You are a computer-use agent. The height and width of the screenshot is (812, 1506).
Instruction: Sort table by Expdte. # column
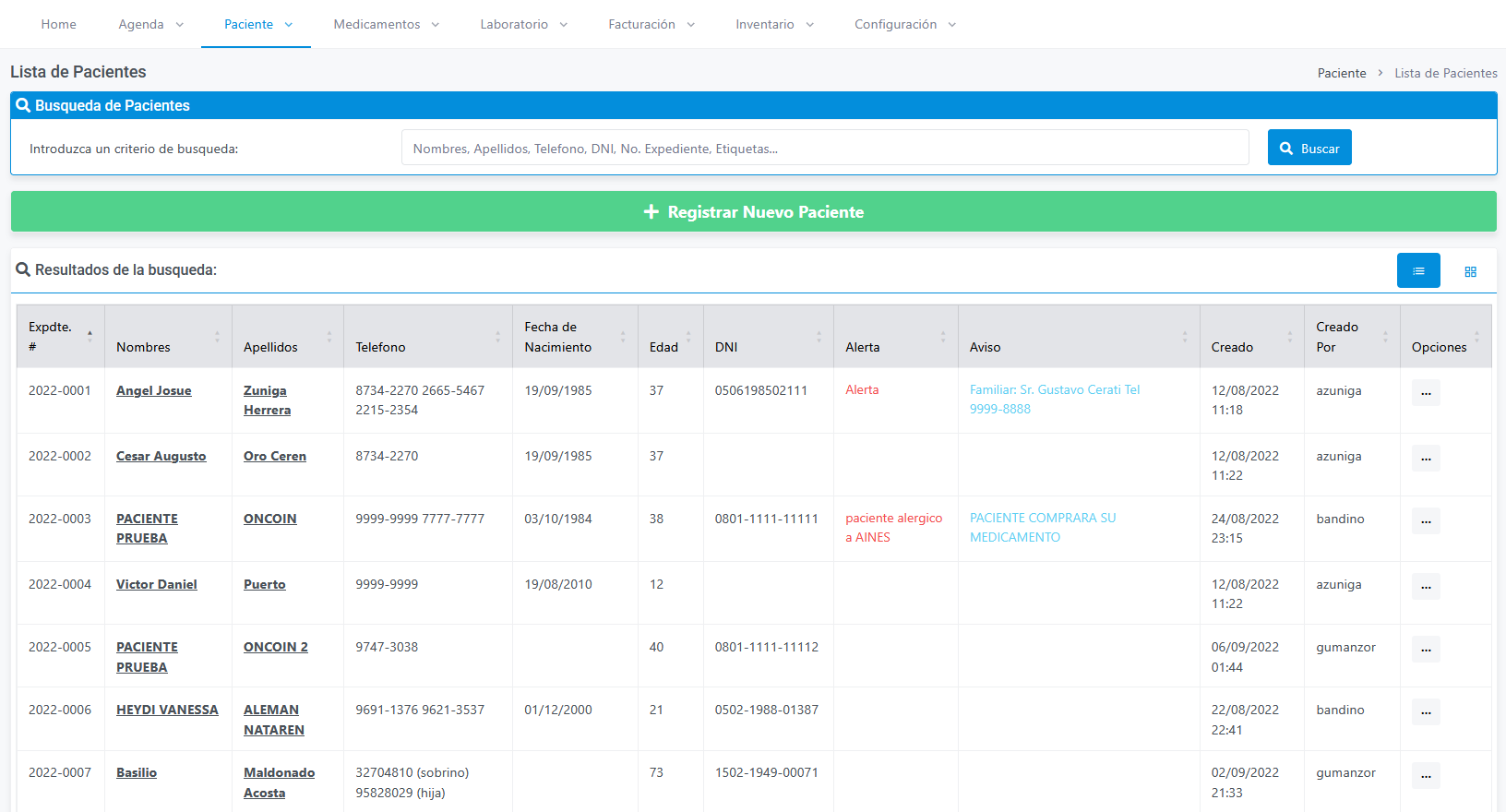tap(61, 337)
